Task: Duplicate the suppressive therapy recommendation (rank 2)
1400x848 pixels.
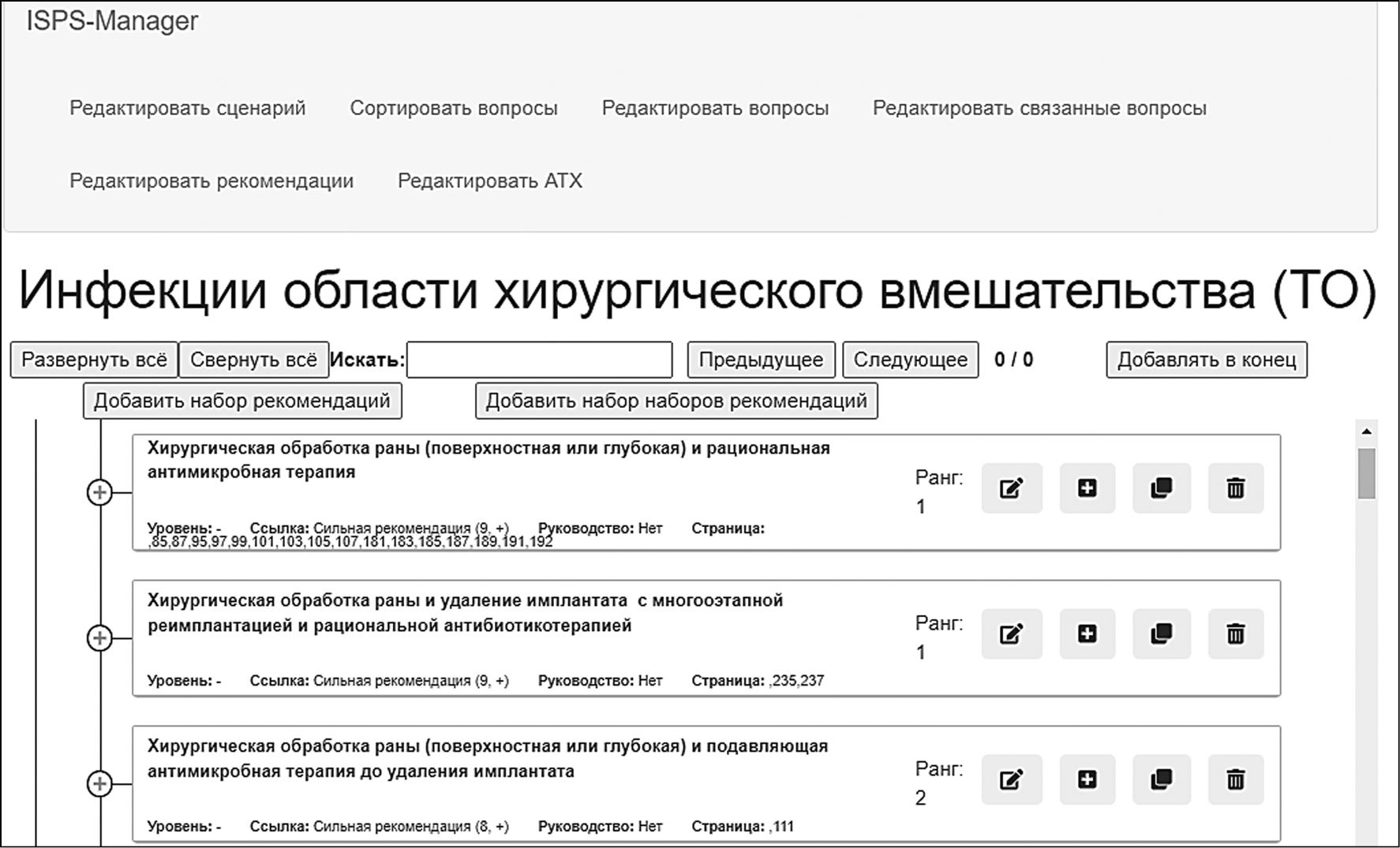Action: click(1161, 779)
